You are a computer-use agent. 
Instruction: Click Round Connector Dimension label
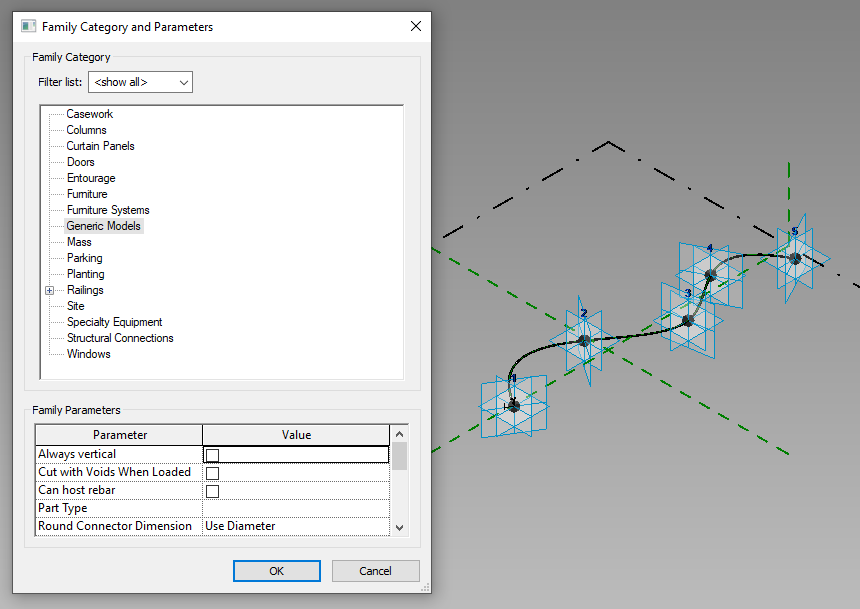pyautogui.click(x=115, y=526)
